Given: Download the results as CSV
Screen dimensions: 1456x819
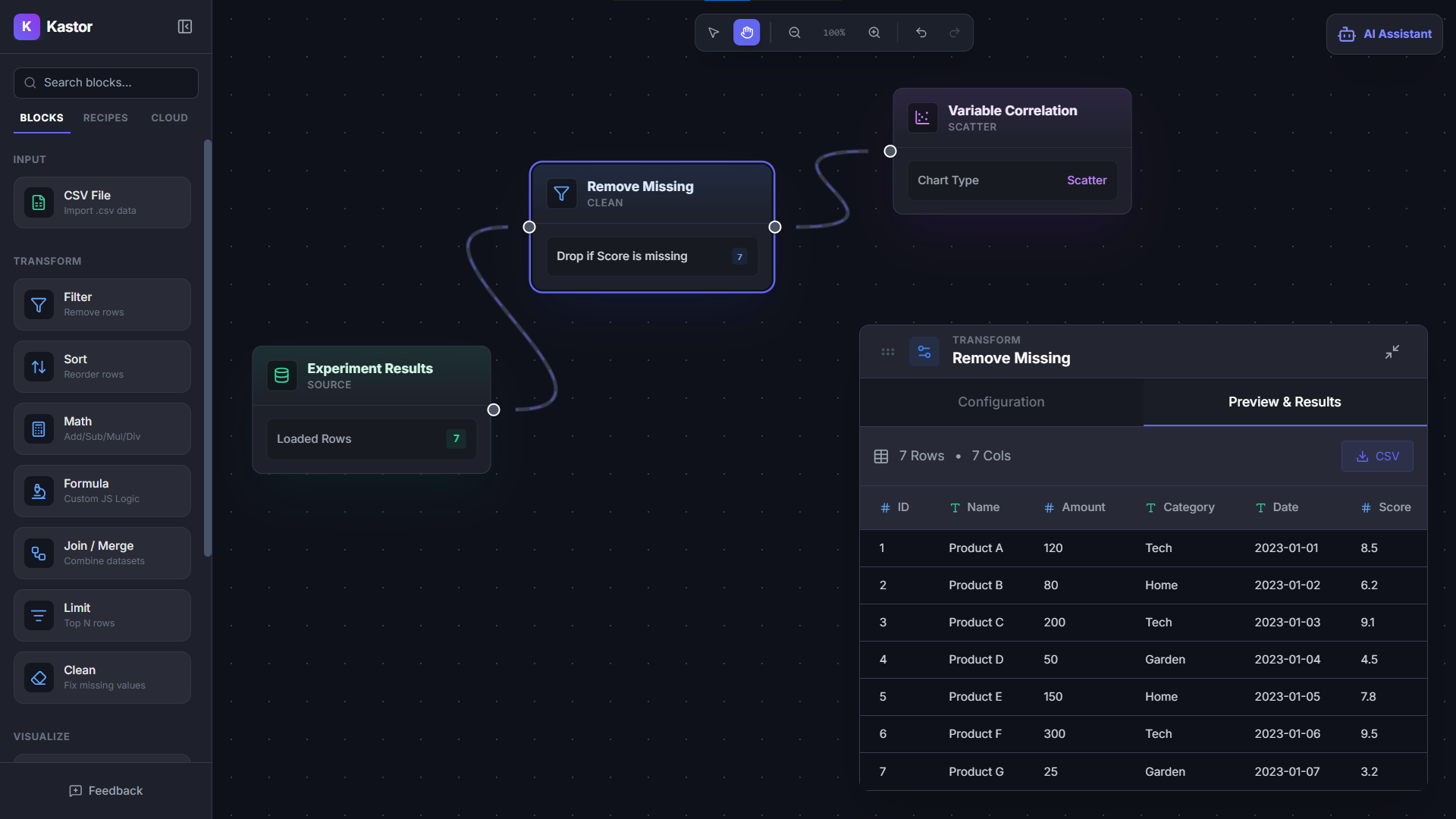Looking at the screenshot, I should pyautogui.click(x=1377, y=456).
